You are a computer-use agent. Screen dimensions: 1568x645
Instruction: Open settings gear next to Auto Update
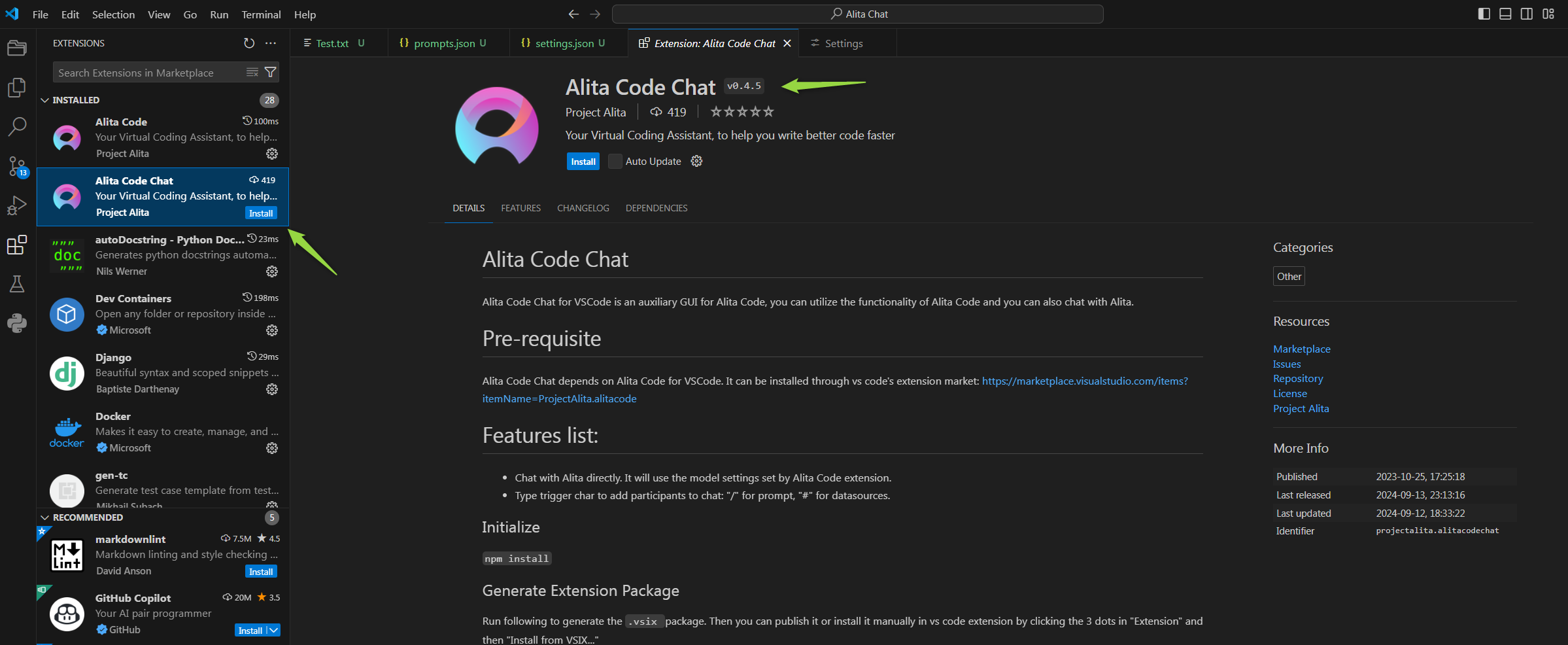tap(697, 161)
